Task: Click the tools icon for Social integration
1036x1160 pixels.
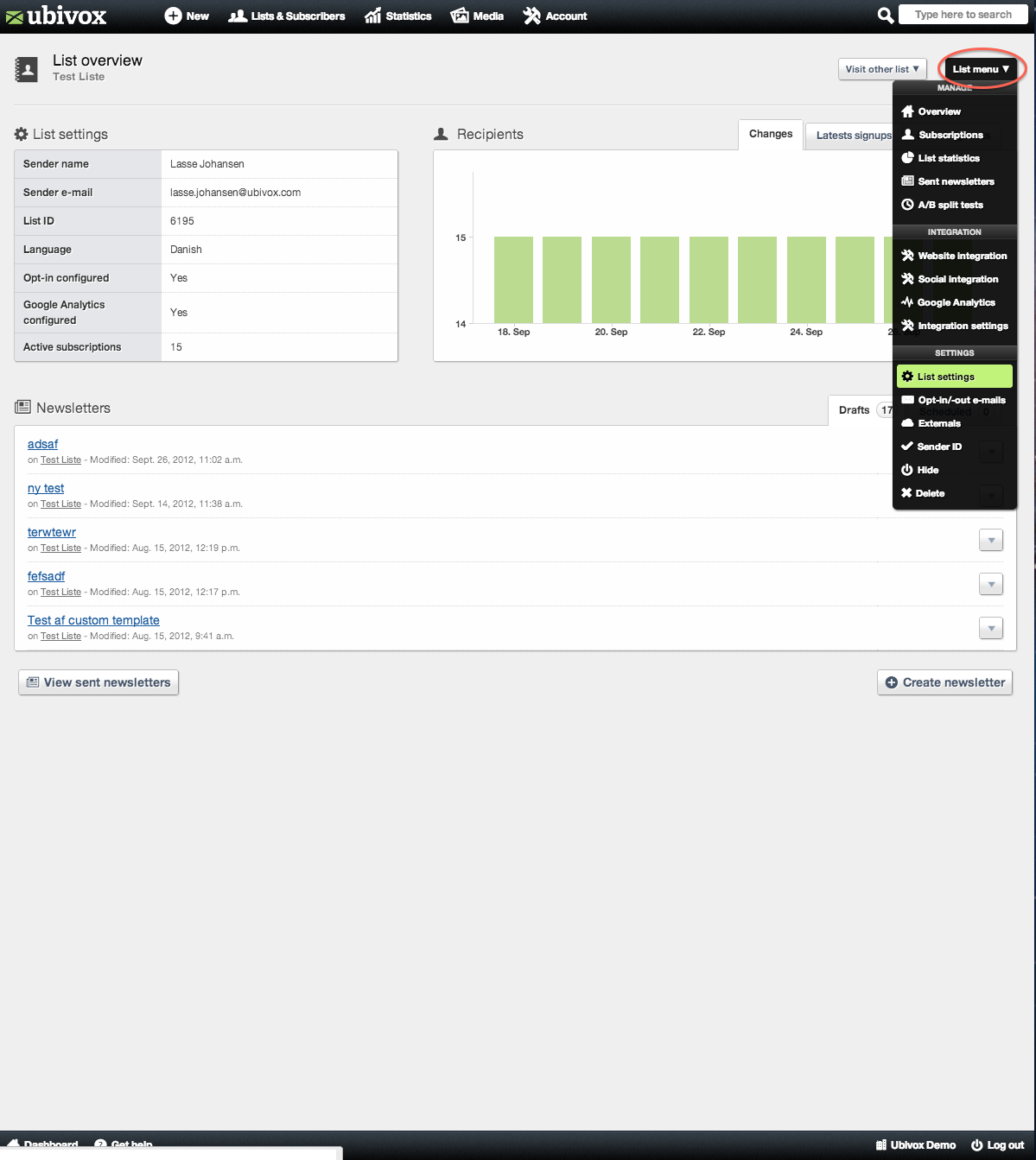Action: 907,279
